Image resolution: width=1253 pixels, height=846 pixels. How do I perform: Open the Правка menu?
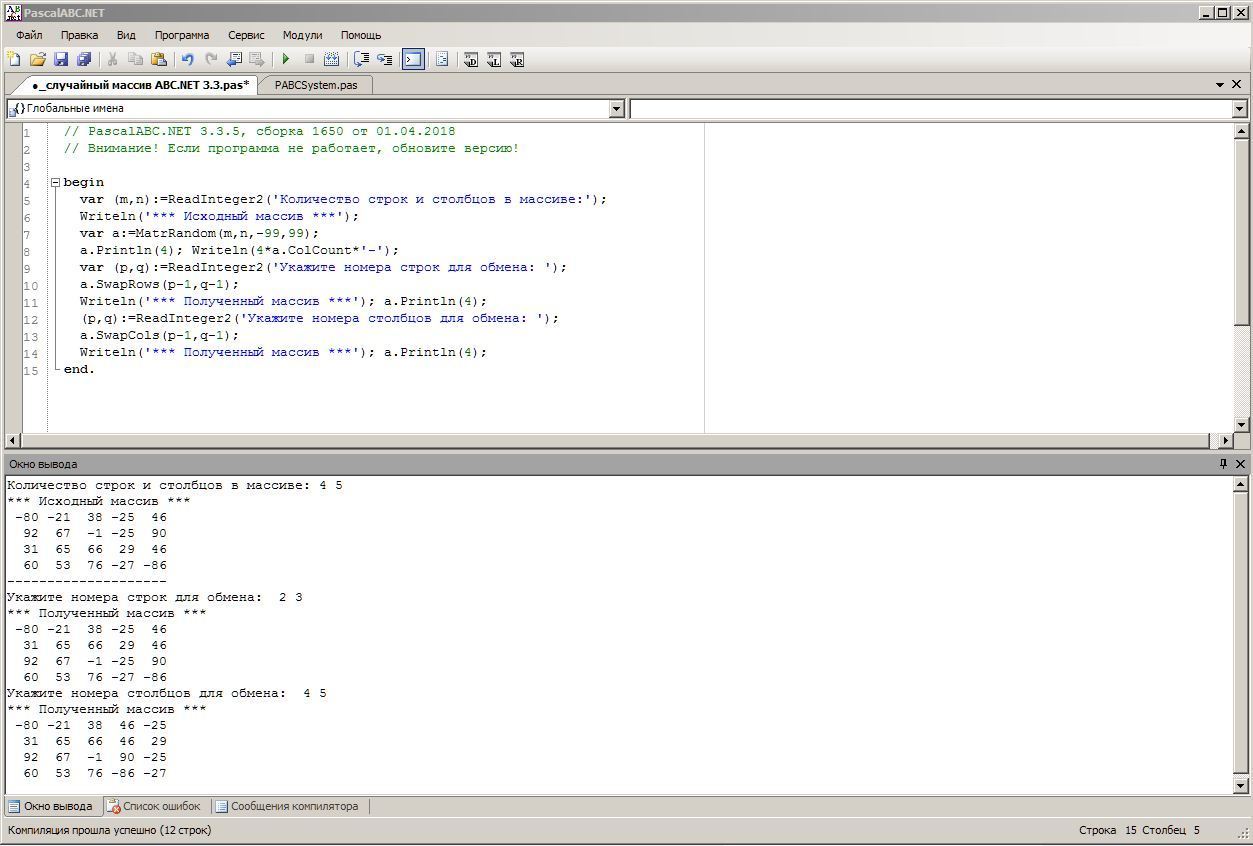(x=79, y=35)
